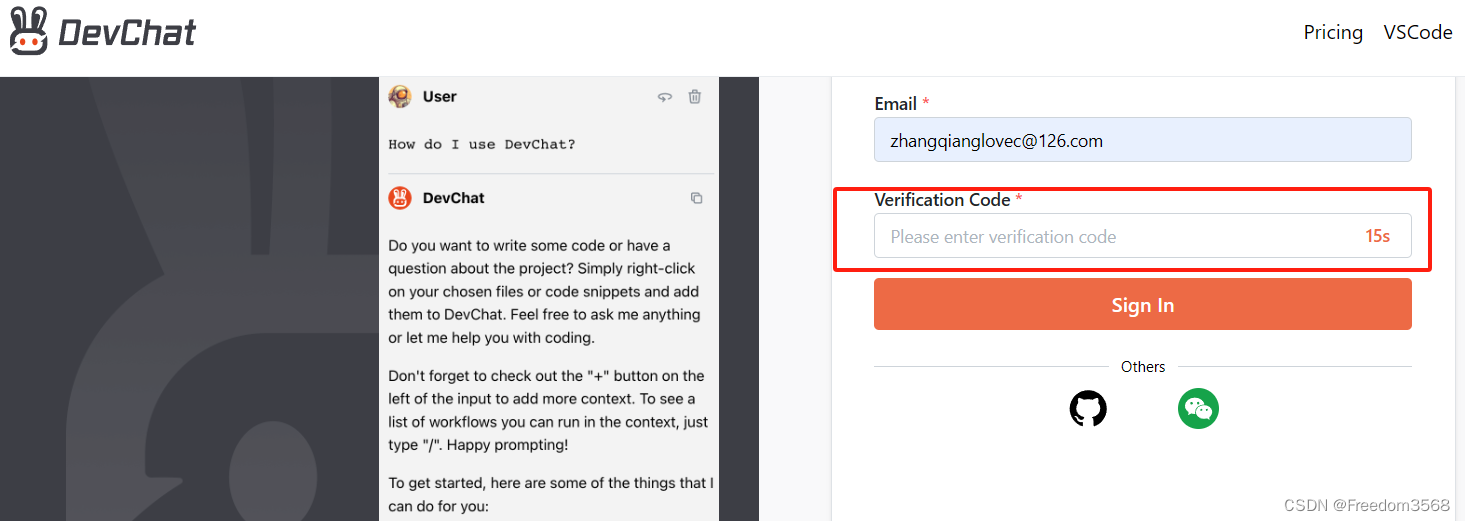Click the DevChat rabbit logo icon
Screen dimensions: 1465x521
(29, 30)
